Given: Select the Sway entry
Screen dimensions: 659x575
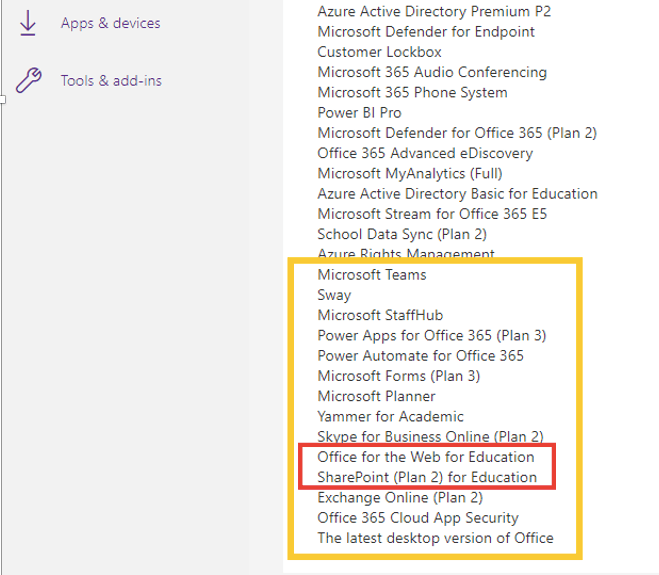Looking at the screenshot, I should tap(334, 295).
